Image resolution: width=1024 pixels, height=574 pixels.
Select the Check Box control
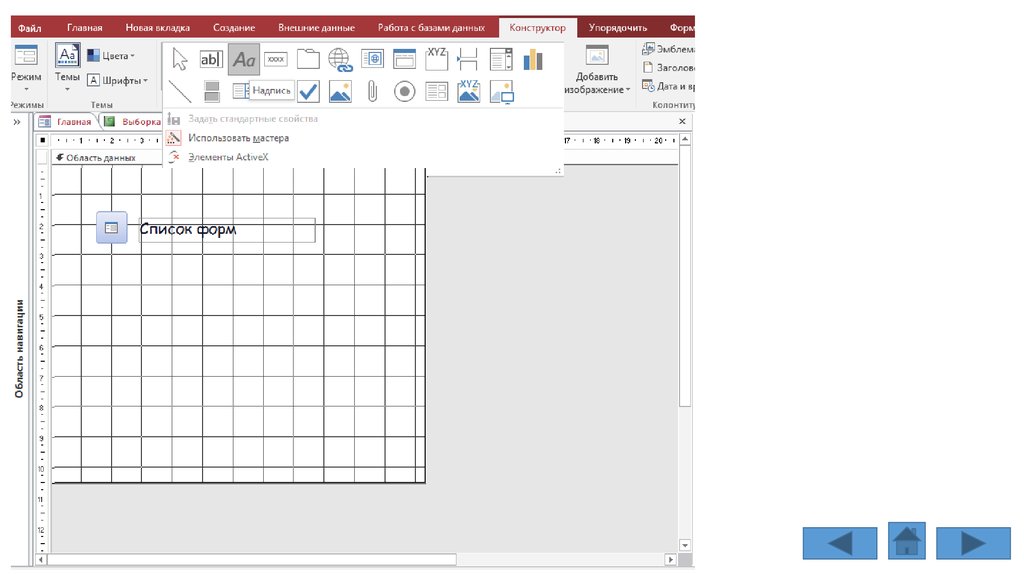click(x=308, y=92)
